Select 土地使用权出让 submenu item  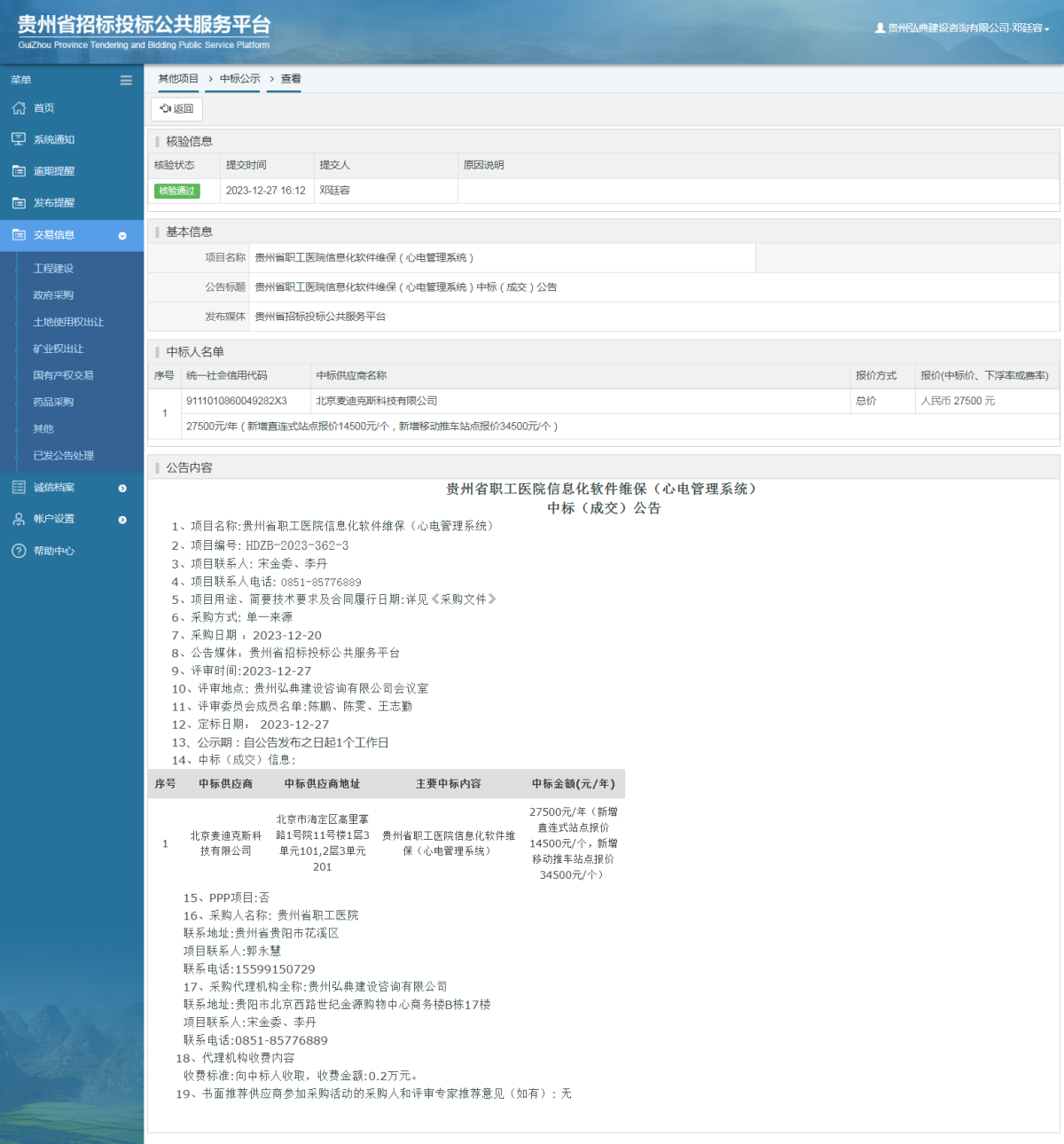68,322
